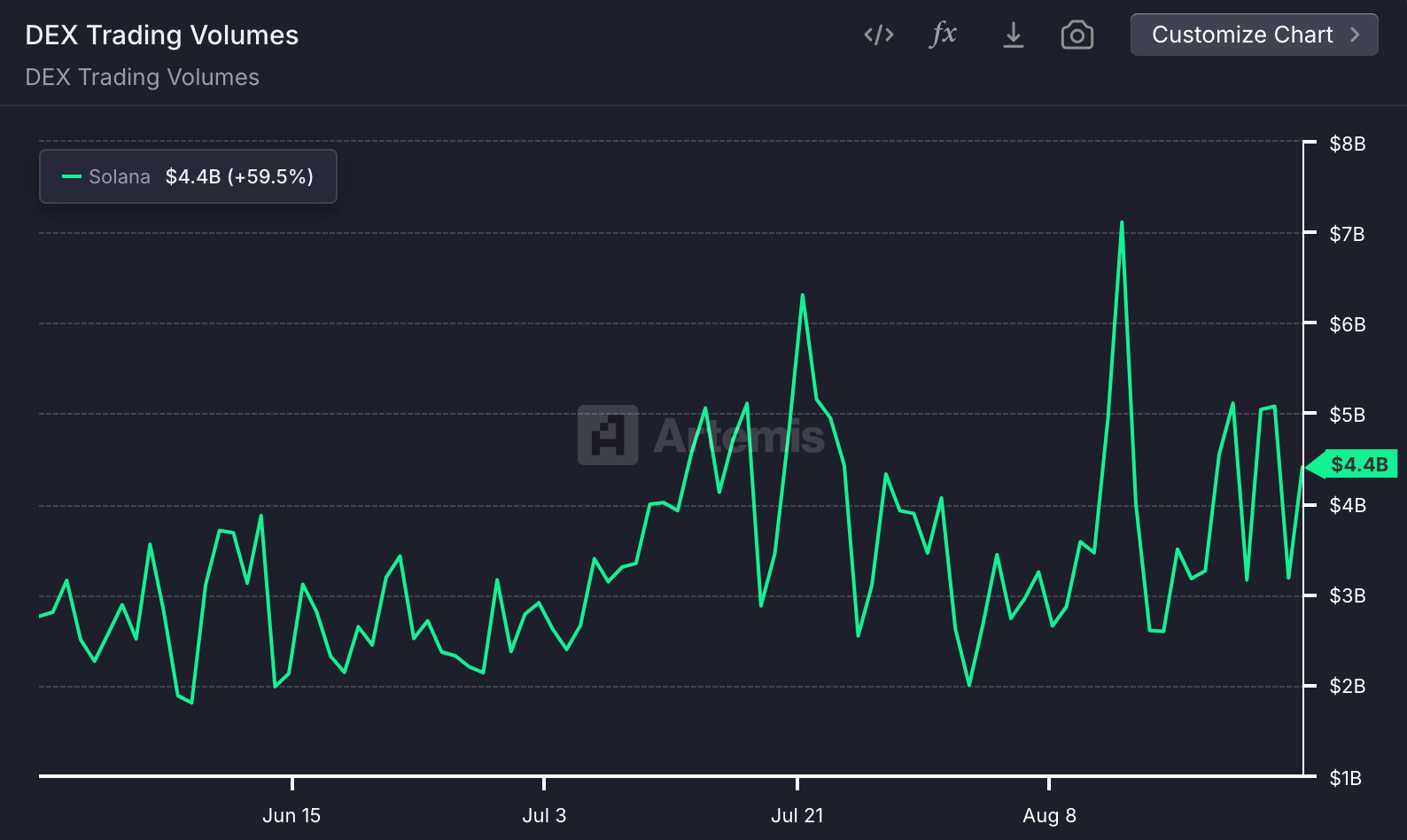Click the $6B y-axis label
The image size is (1407, 840).
click(1347, 324)
